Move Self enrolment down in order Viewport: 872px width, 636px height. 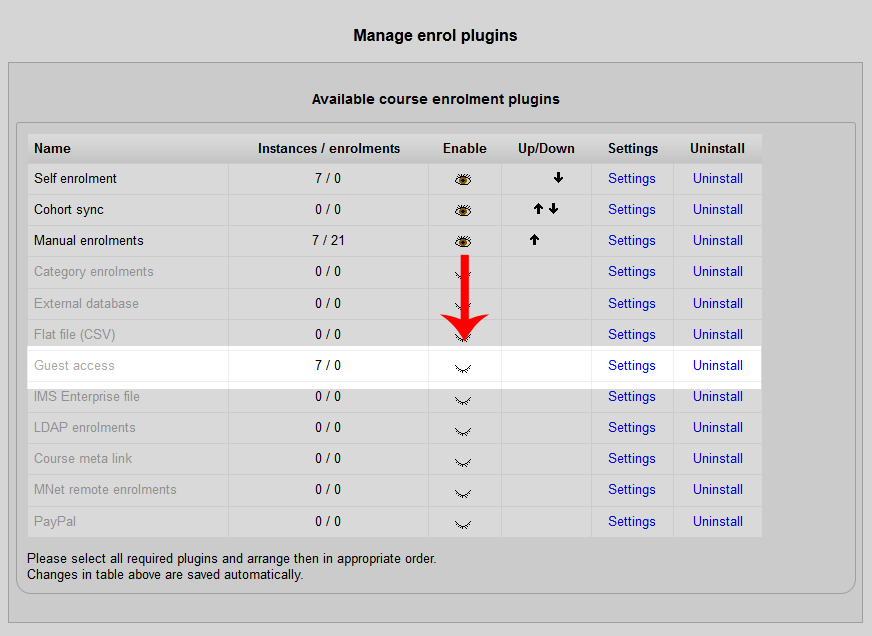558,178
